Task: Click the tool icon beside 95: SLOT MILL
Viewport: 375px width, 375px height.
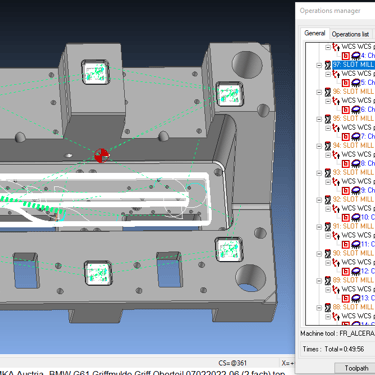Action: pyautogui.click(x=328, y=119)
